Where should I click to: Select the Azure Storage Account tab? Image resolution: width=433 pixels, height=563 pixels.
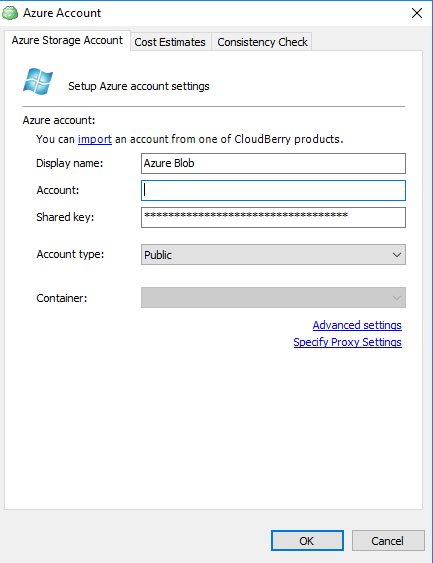[x=67, y=40]
